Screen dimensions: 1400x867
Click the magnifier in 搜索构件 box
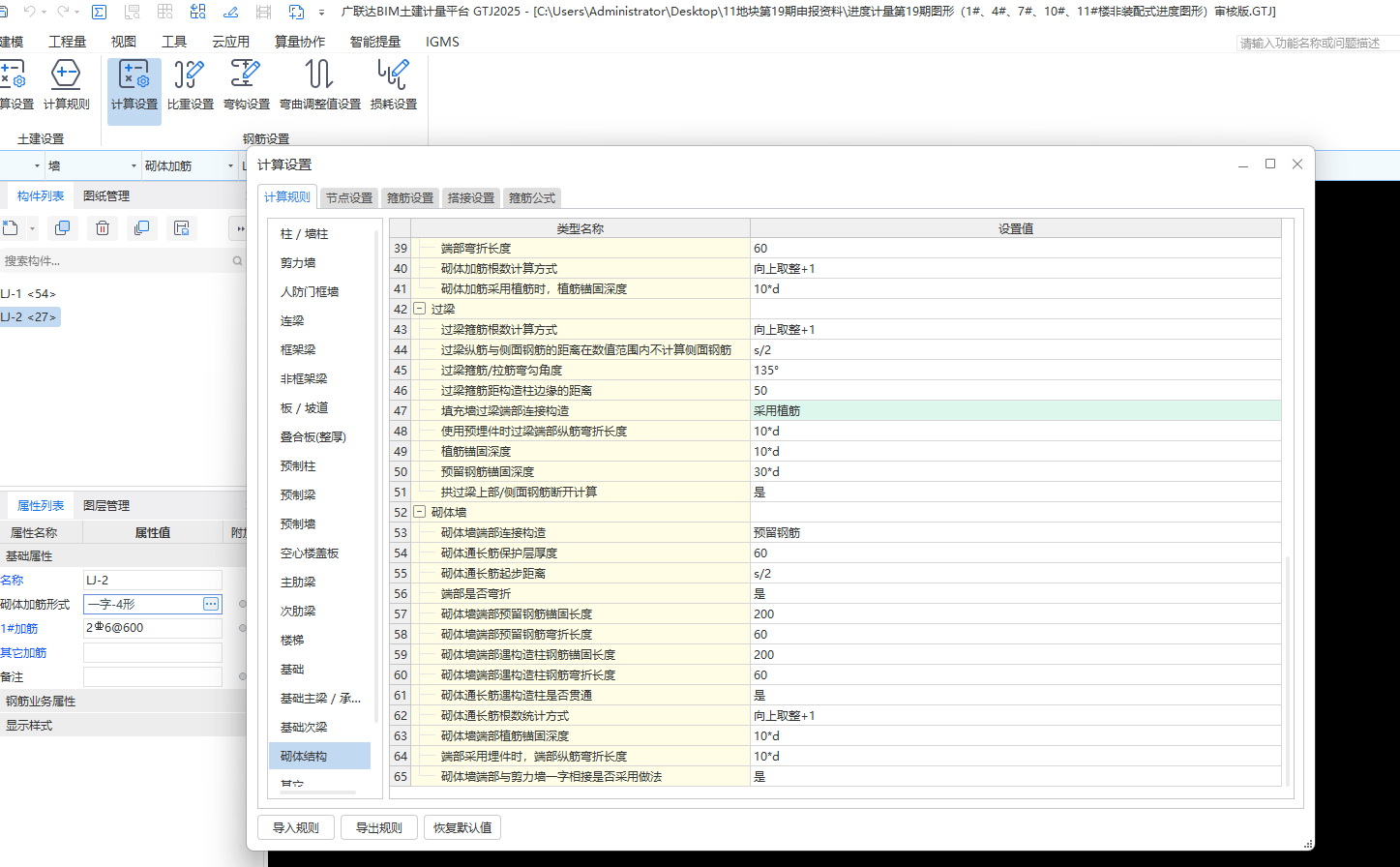237,260
